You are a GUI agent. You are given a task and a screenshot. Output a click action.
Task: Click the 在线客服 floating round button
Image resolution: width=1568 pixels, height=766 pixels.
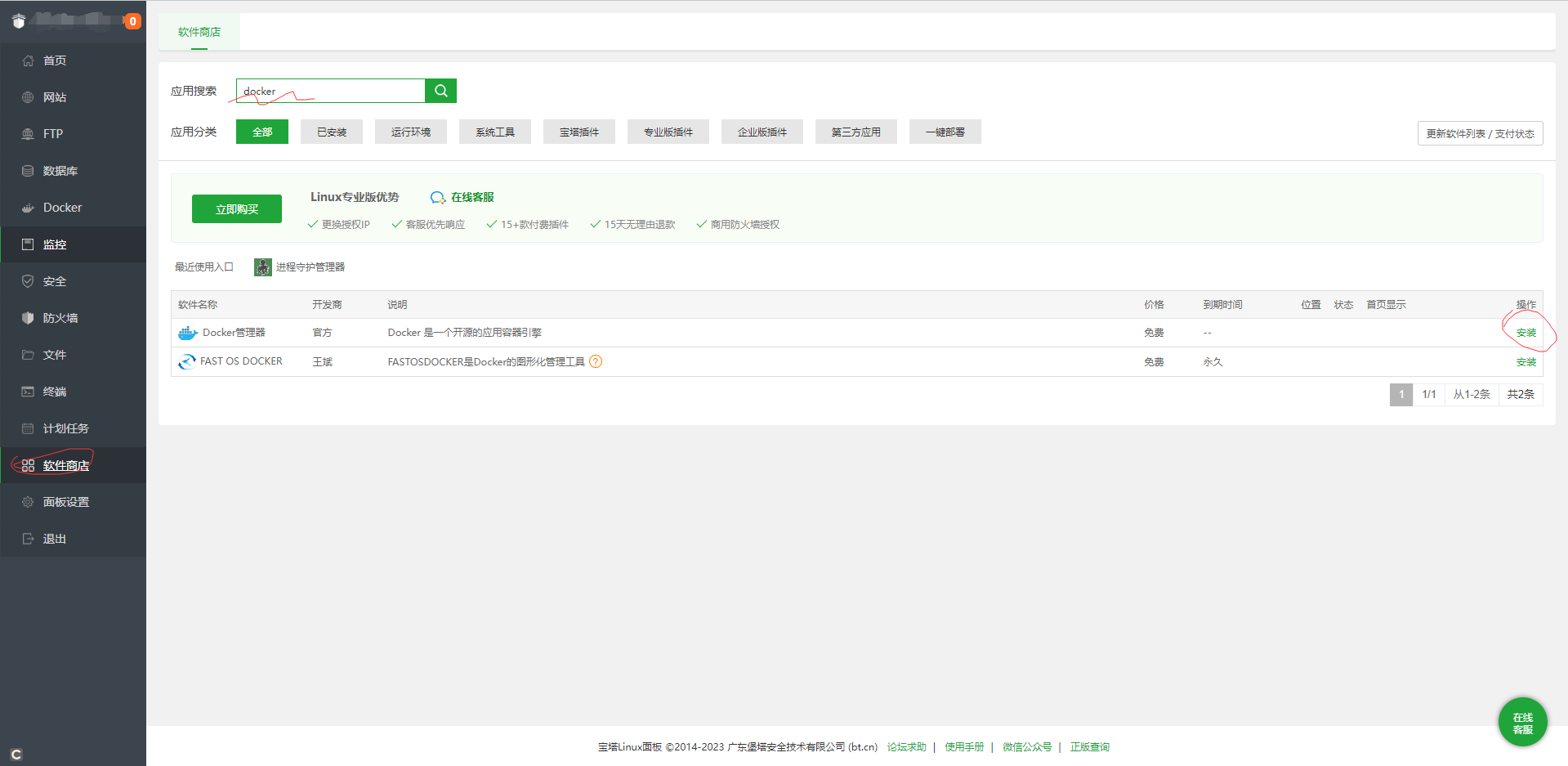pyautogui.click(x=1522, y=723)
